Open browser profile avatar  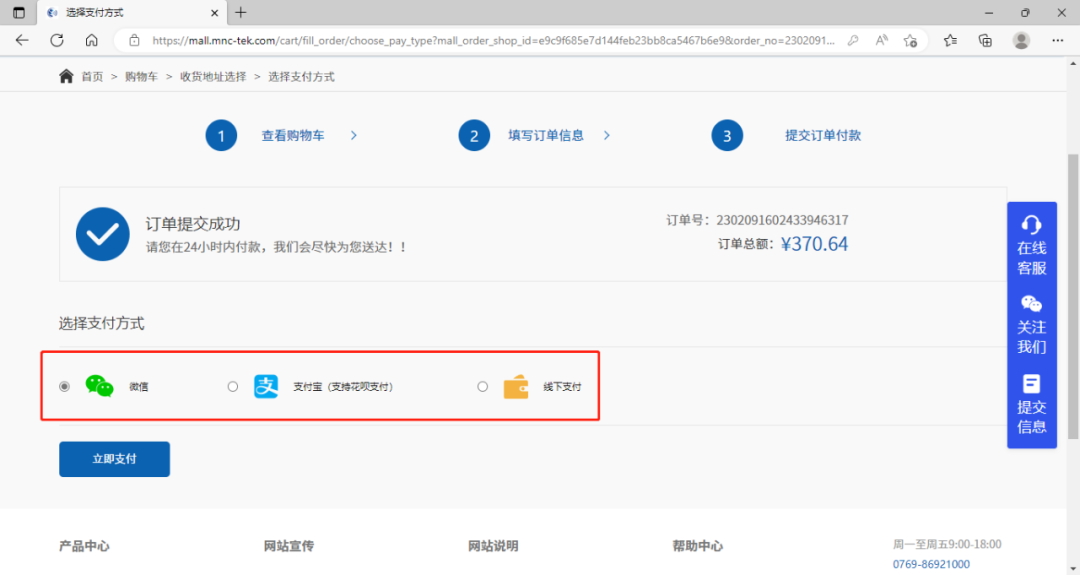(1021, 41)
